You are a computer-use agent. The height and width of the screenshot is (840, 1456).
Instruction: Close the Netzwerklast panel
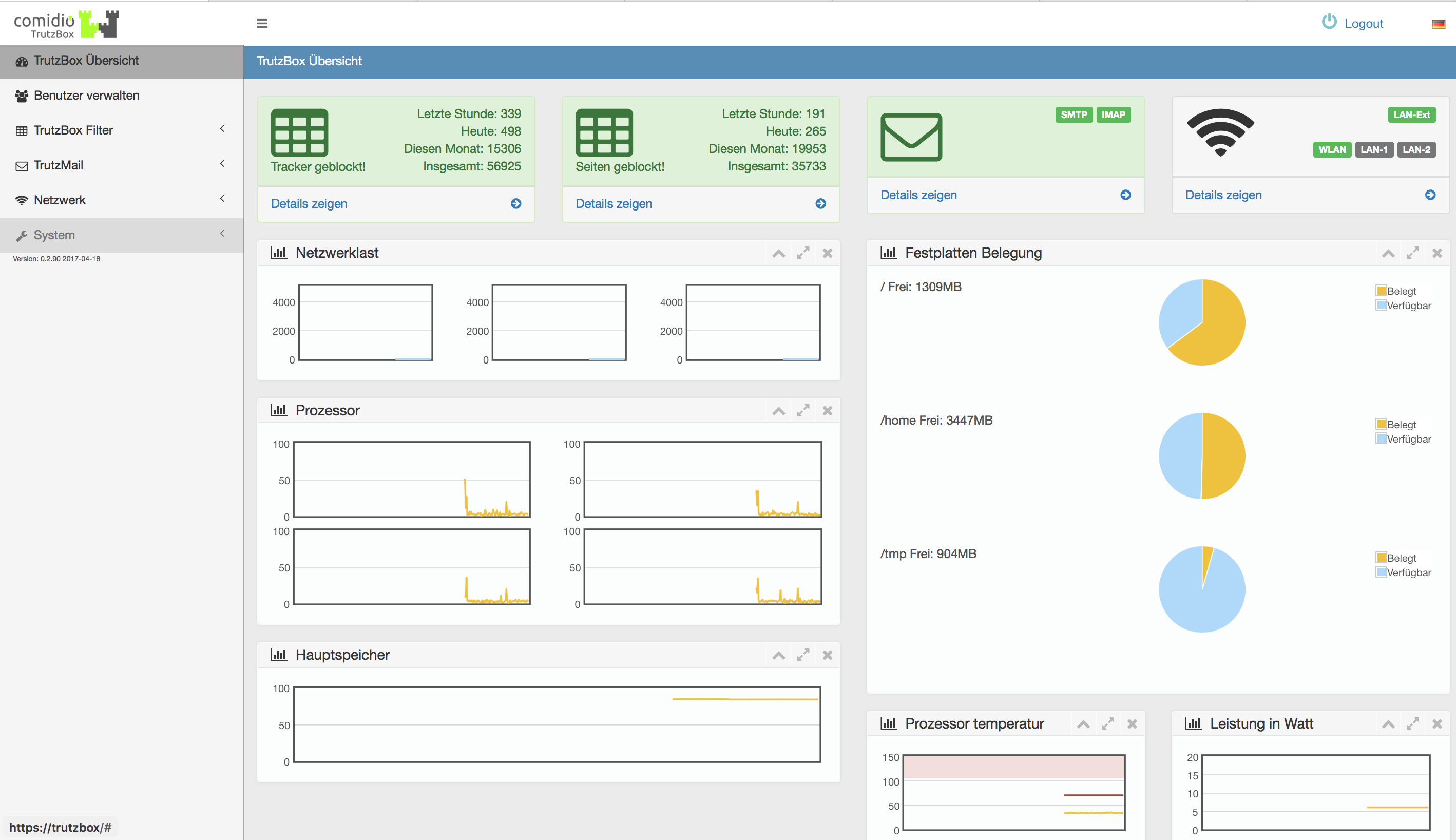click(x=827, y=253)
